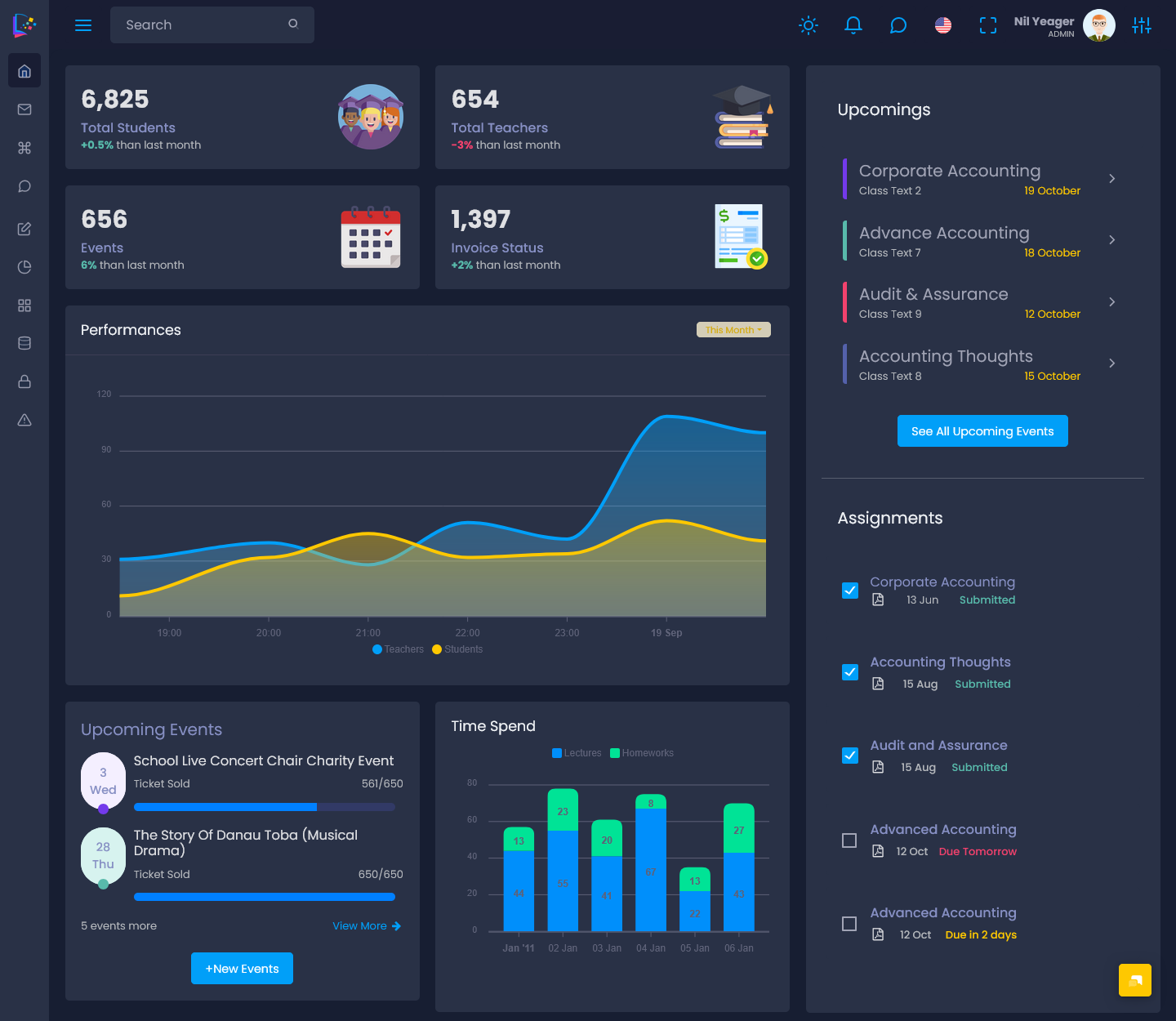Viewport: 1176px width, 1021px height.
Task: Expand the Corporate Accounting upcoming item chevron
Action: pos(1111,179)
